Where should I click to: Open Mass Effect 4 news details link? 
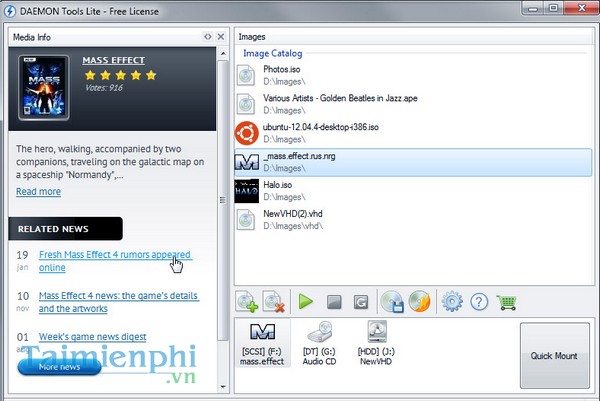pos(119,302)
